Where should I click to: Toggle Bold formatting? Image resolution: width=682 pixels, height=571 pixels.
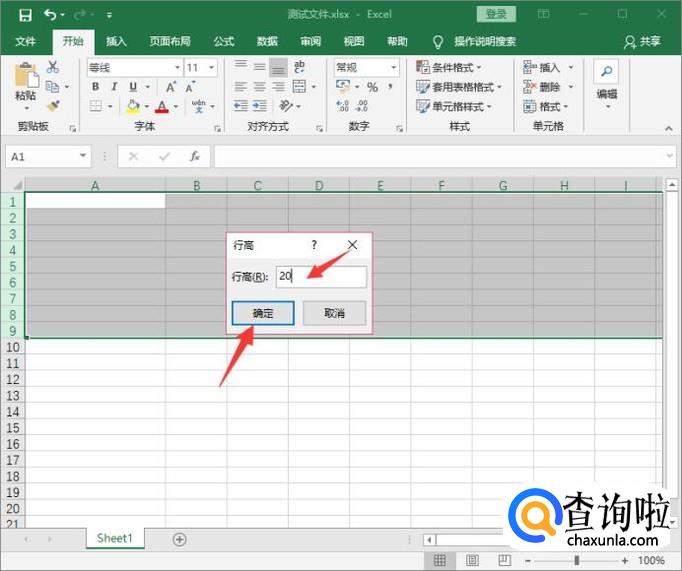[x=96, y=87]
